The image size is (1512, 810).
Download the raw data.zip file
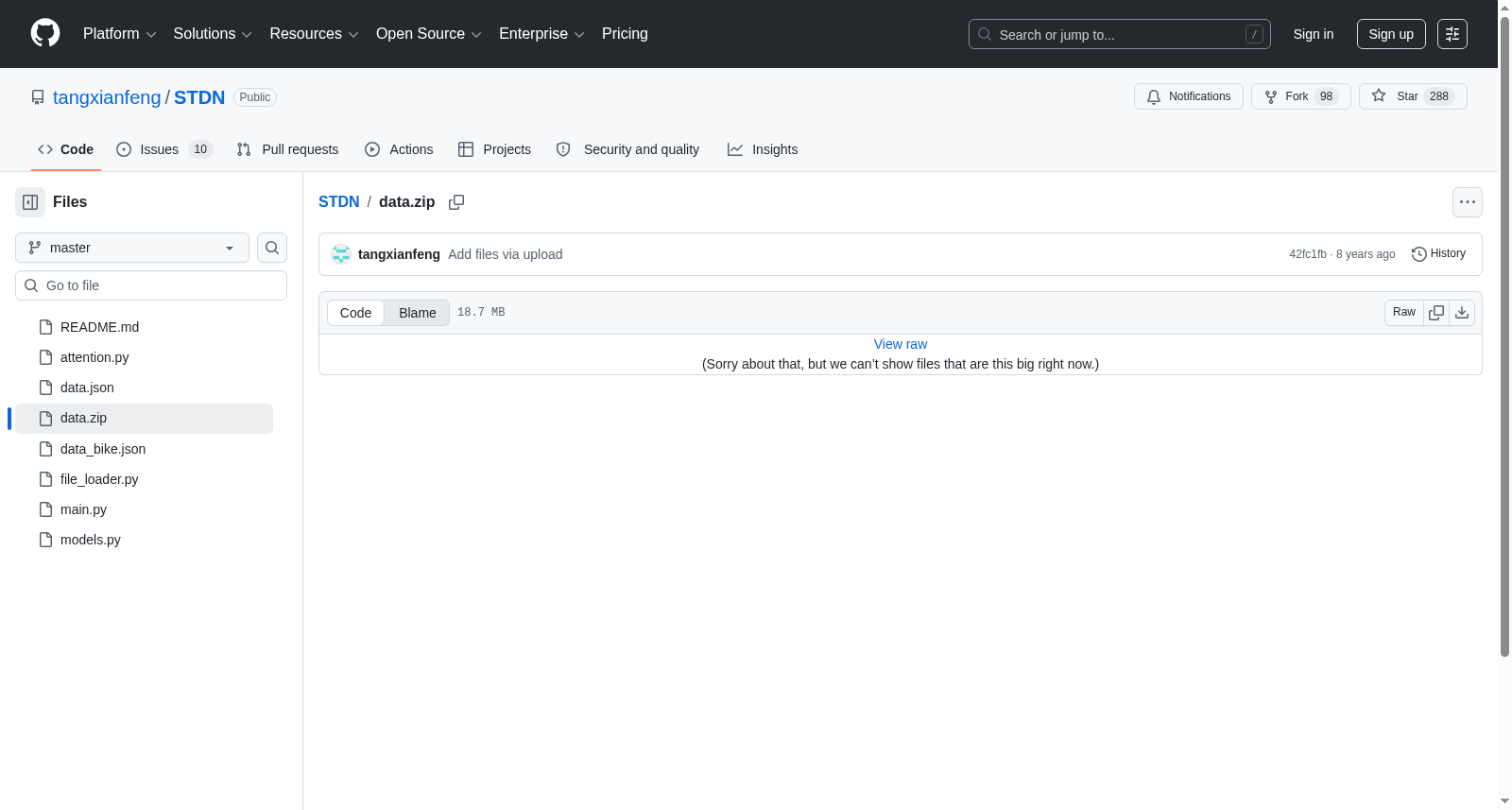click(x=1462, y=313)
